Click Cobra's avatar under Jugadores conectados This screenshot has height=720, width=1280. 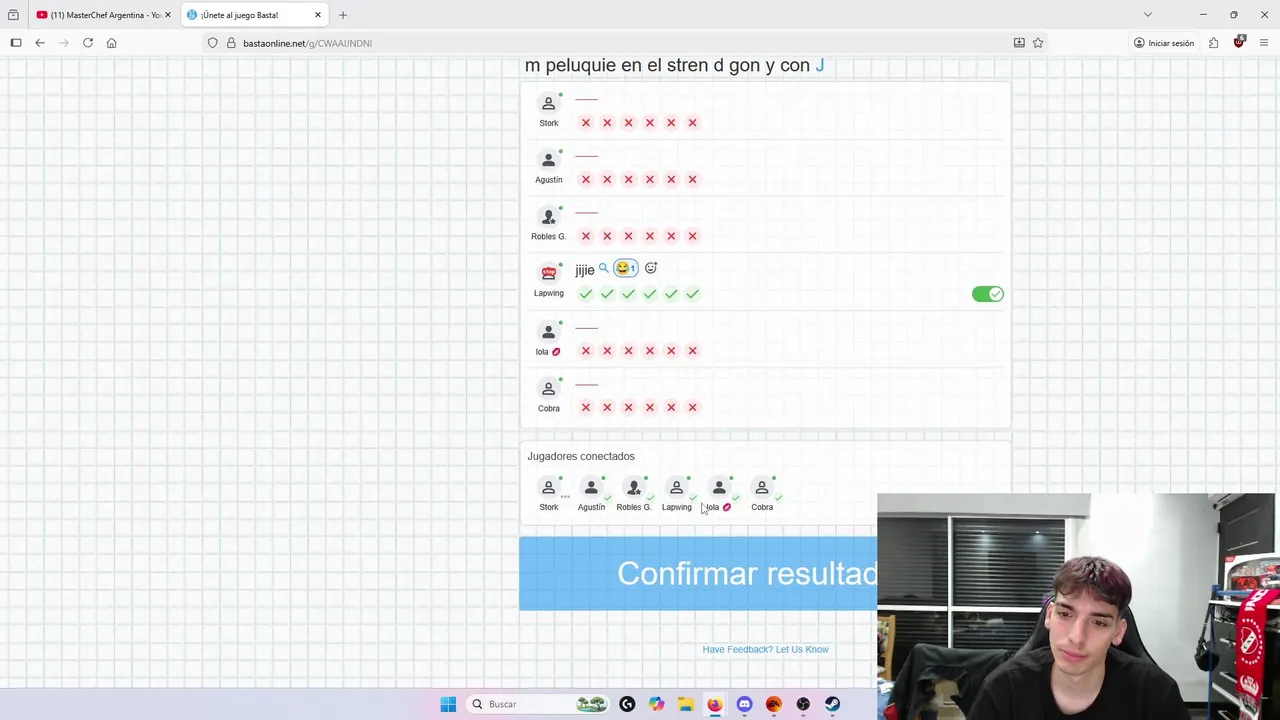762,488
